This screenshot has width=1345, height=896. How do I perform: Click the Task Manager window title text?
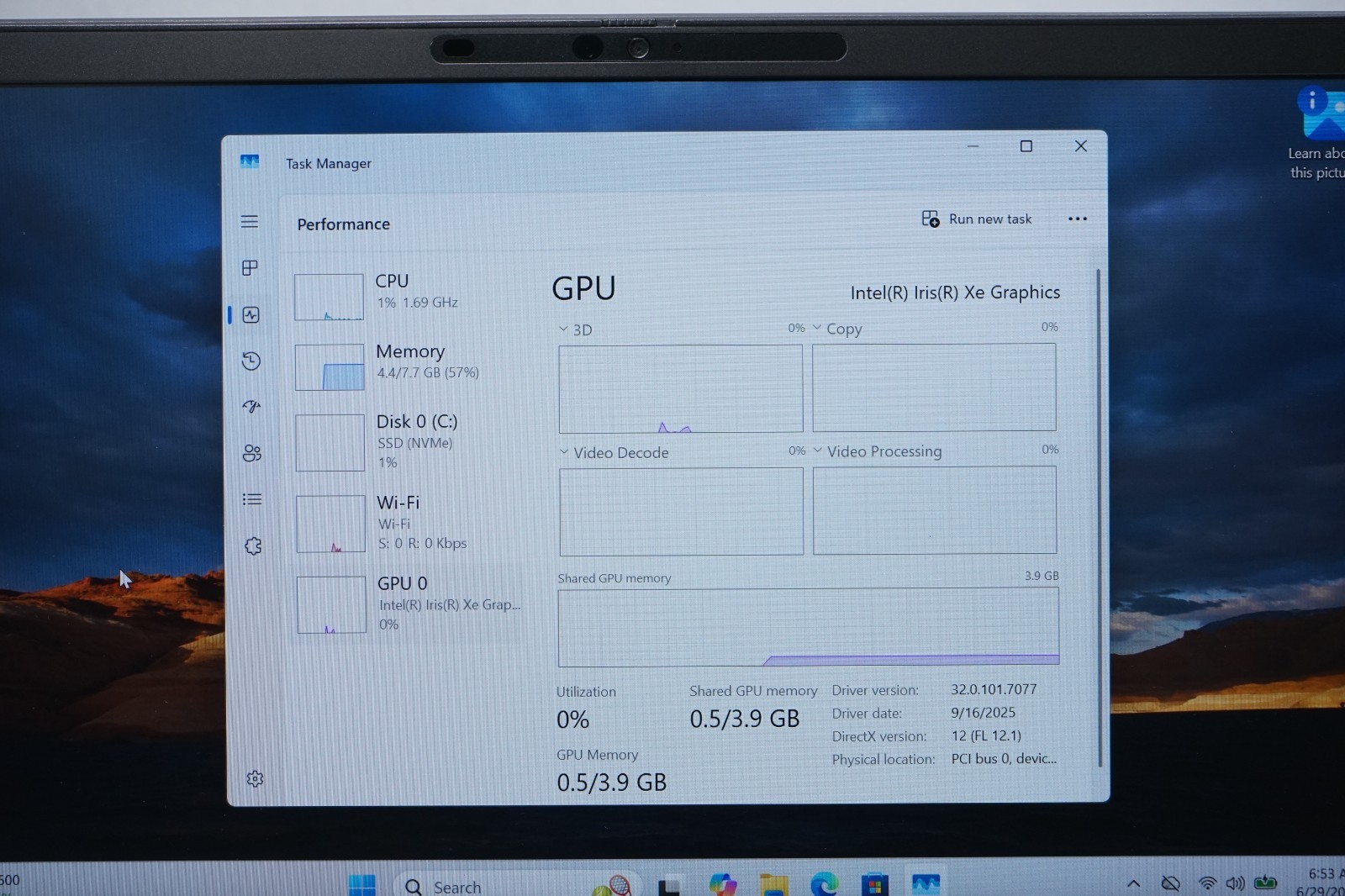pyautogui.click(x=329, y=164)
